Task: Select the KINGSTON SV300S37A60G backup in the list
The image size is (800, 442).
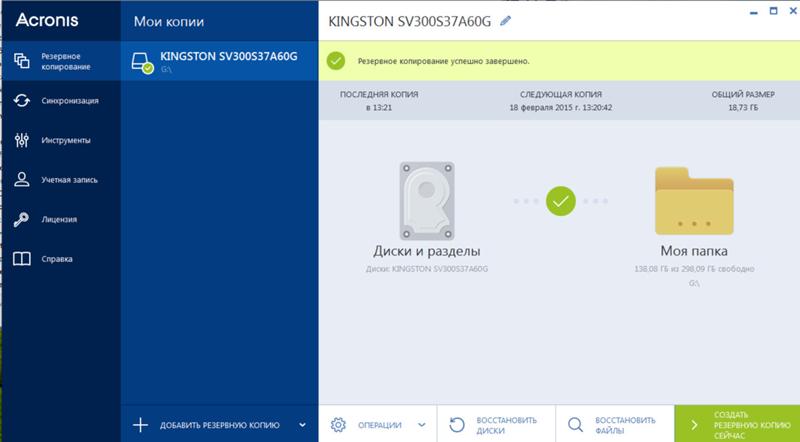Action: 219,61
